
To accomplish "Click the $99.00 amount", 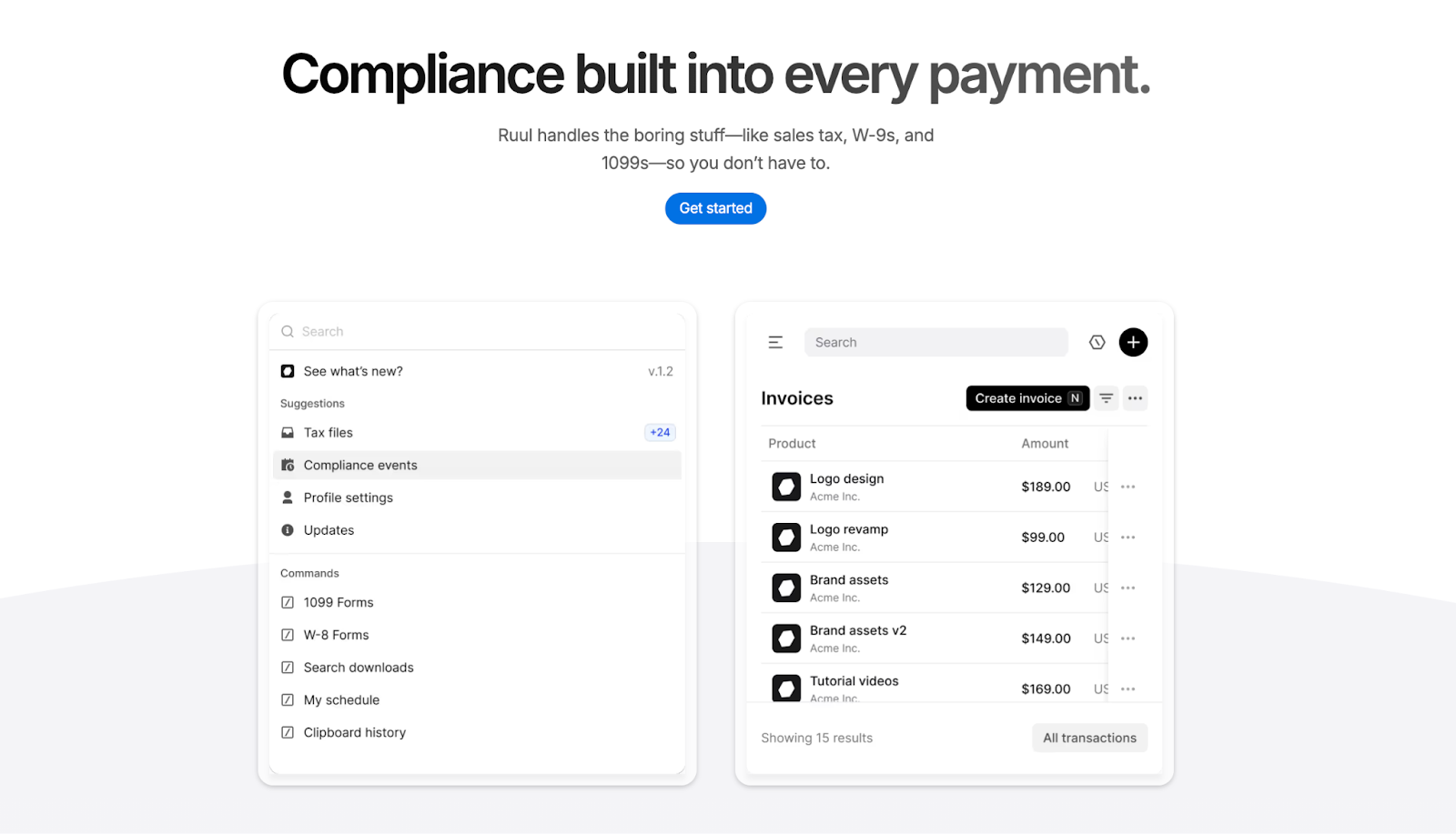I will (x=1043, y=538).
